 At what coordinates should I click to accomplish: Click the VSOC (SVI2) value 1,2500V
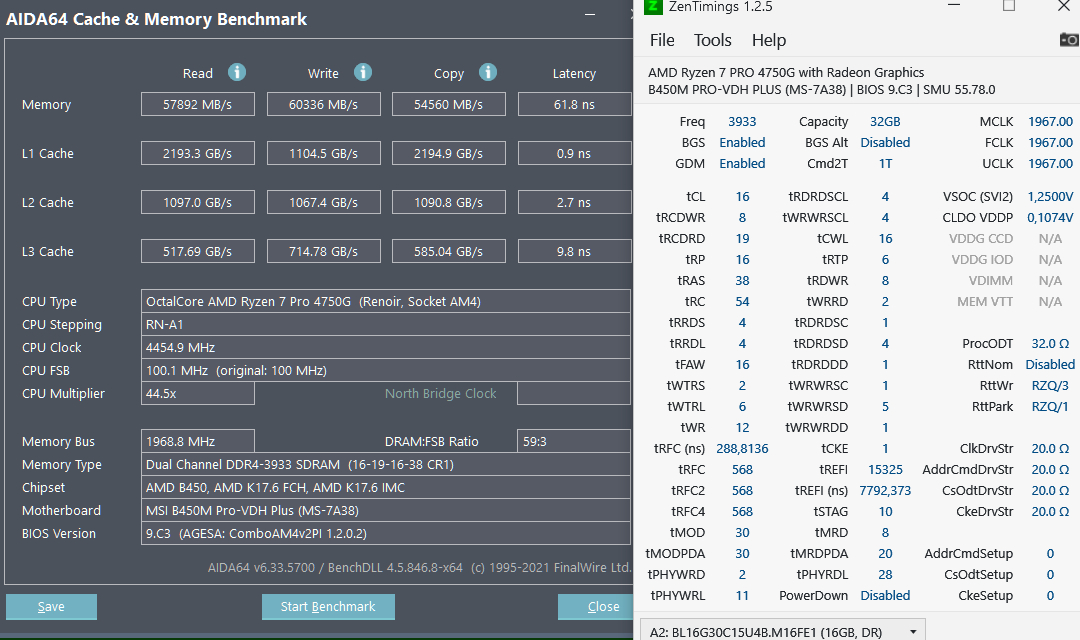click(x=1050, y=196)
